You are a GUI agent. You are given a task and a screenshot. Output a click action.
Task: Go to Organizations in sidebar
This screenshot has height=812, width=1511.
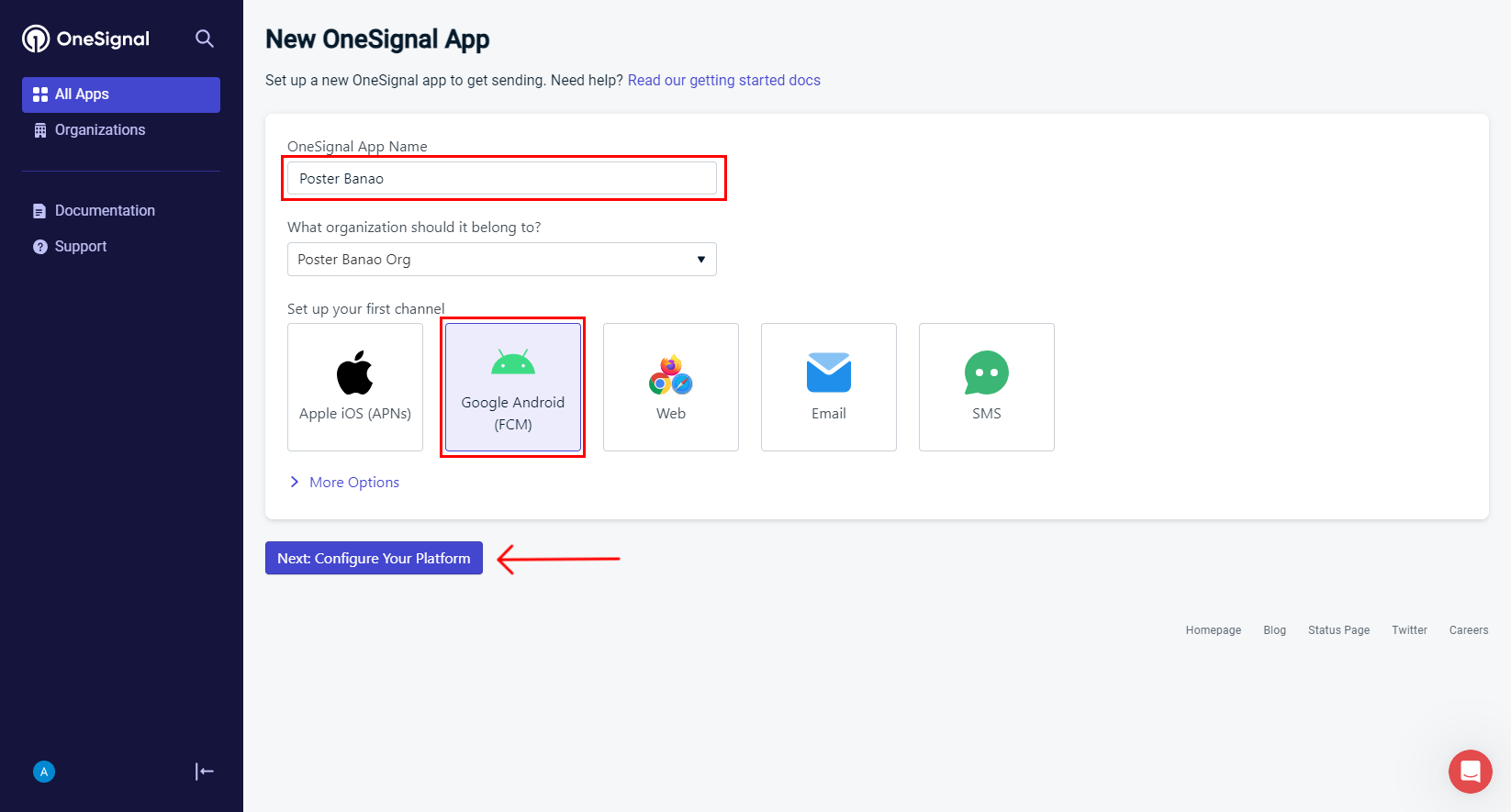coord(121,130)
